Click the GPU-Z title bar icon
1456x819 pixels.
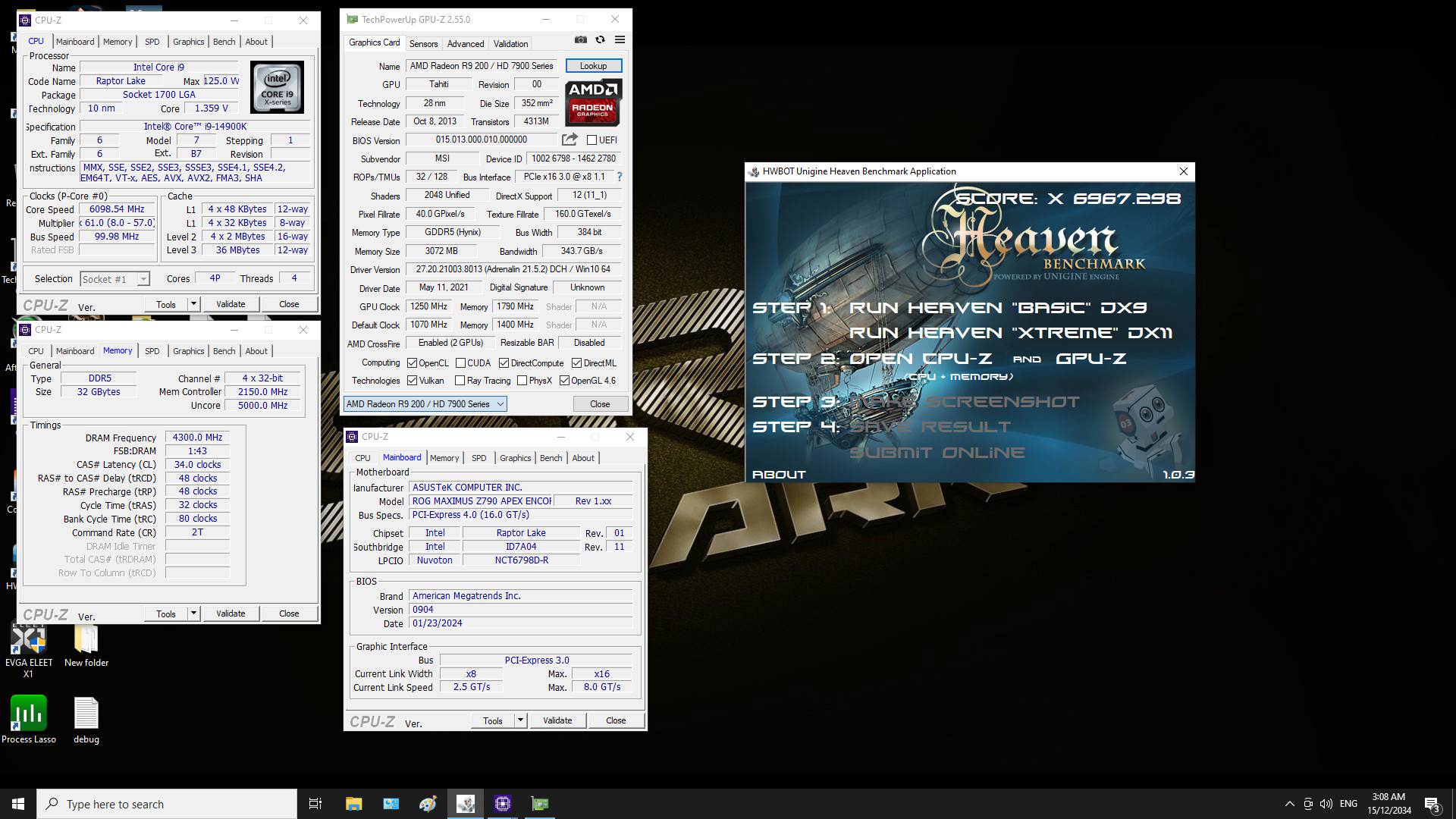coord(352,20)
